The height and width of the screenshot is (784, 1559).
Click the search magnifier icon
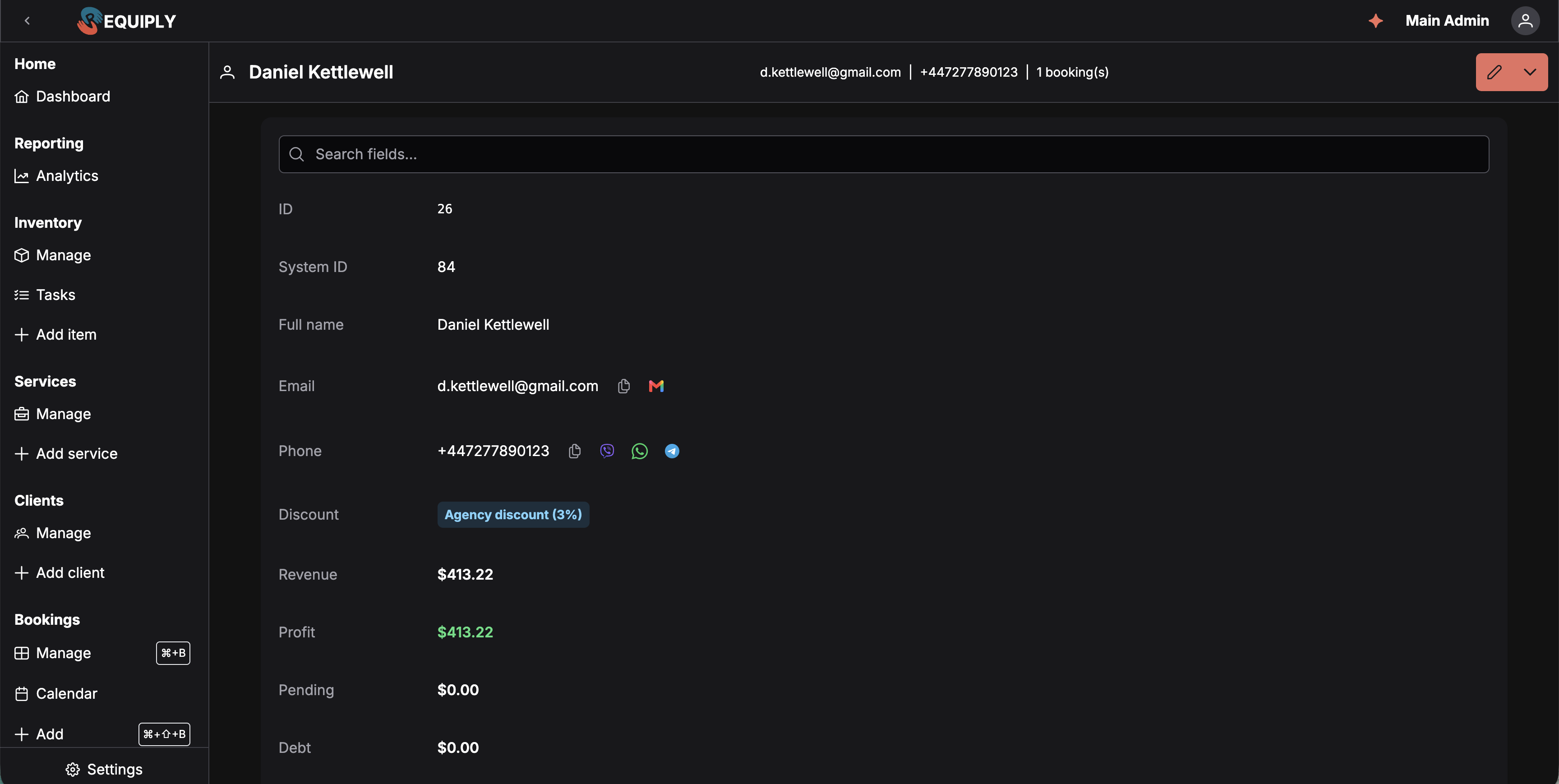coord(296,154)
